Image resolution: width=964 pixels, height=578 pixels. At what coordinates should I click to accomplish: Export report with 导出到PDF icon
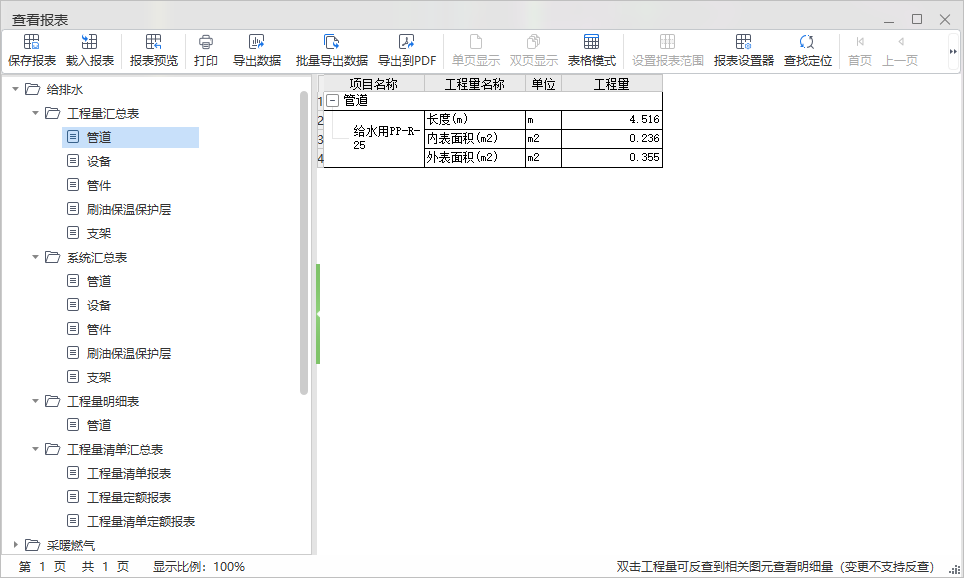coord(406,42)
